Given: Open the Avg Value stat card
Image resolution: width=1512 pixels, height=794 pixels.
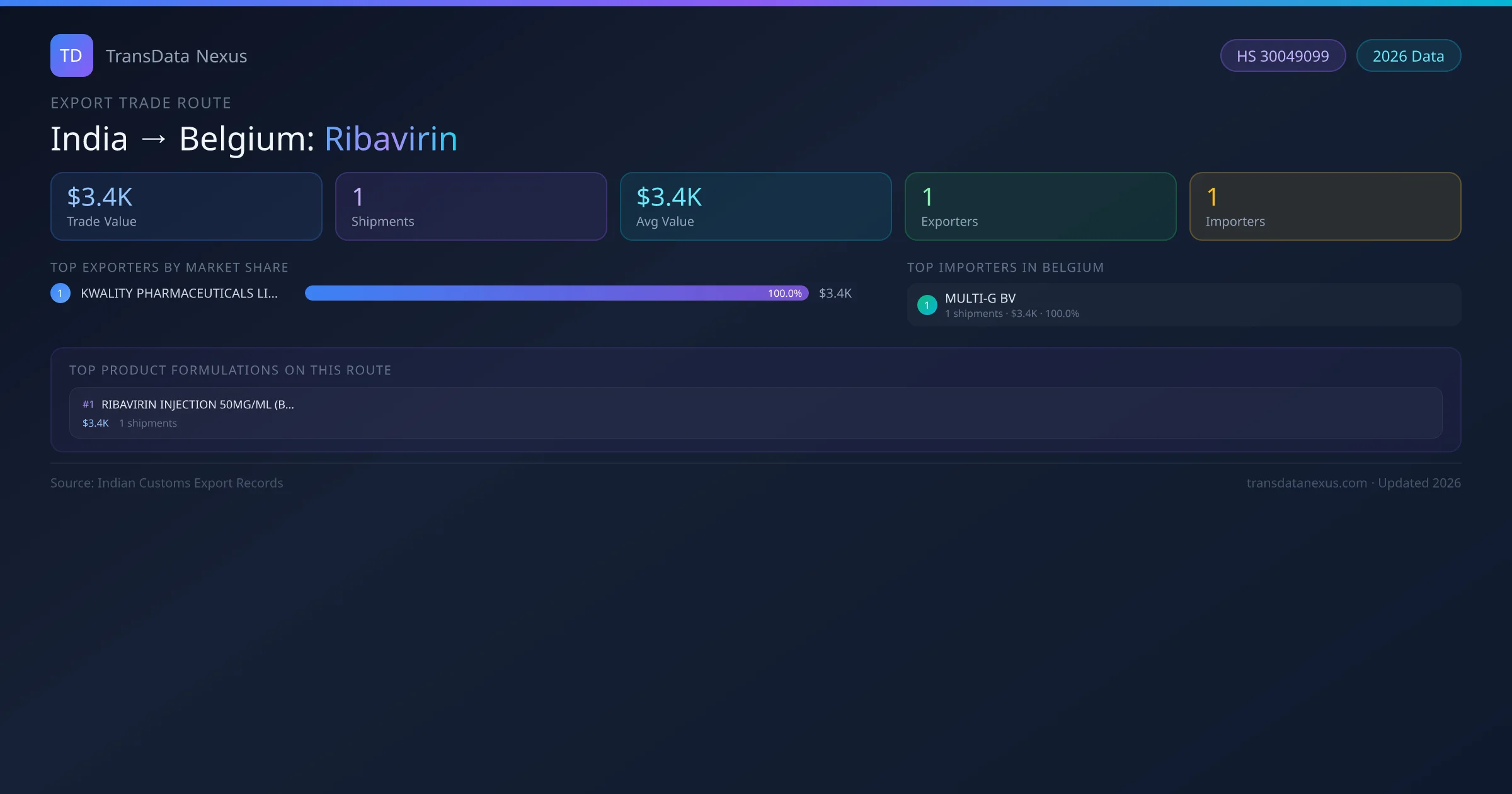Looking at the screenshot, I should pos(755,207).
